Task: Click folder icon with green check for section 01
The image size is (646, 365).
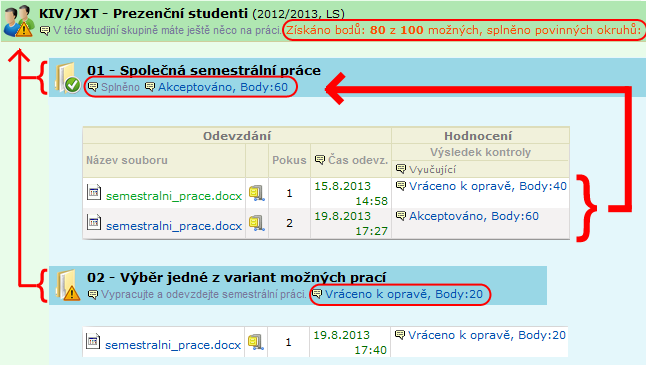Action: (67, 77)
